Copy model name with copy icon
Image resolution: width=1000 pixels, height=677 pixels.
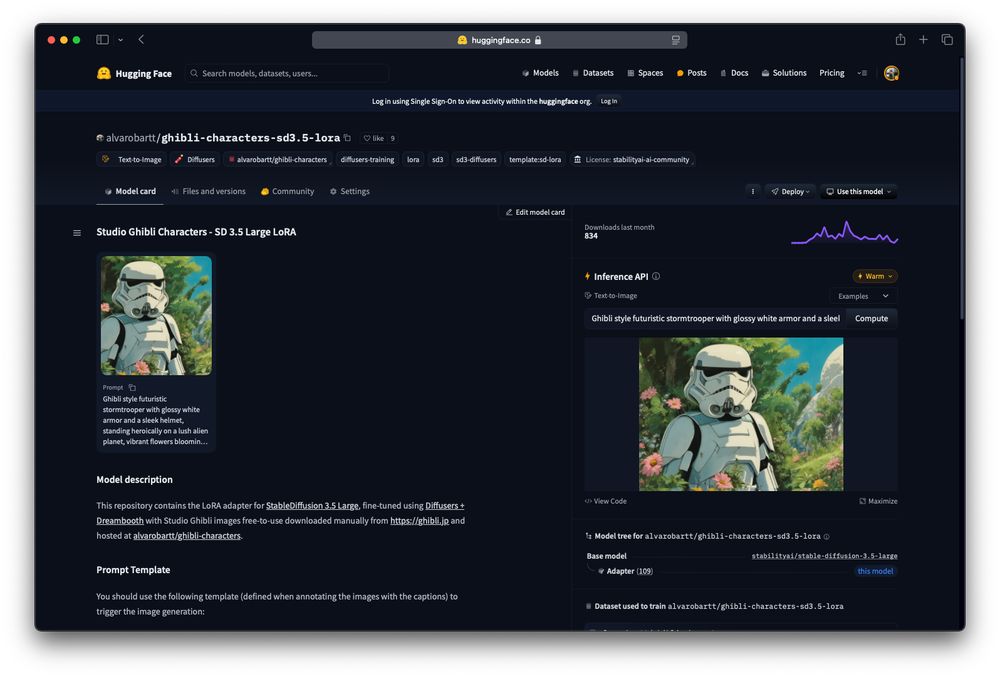click(348, 138)
